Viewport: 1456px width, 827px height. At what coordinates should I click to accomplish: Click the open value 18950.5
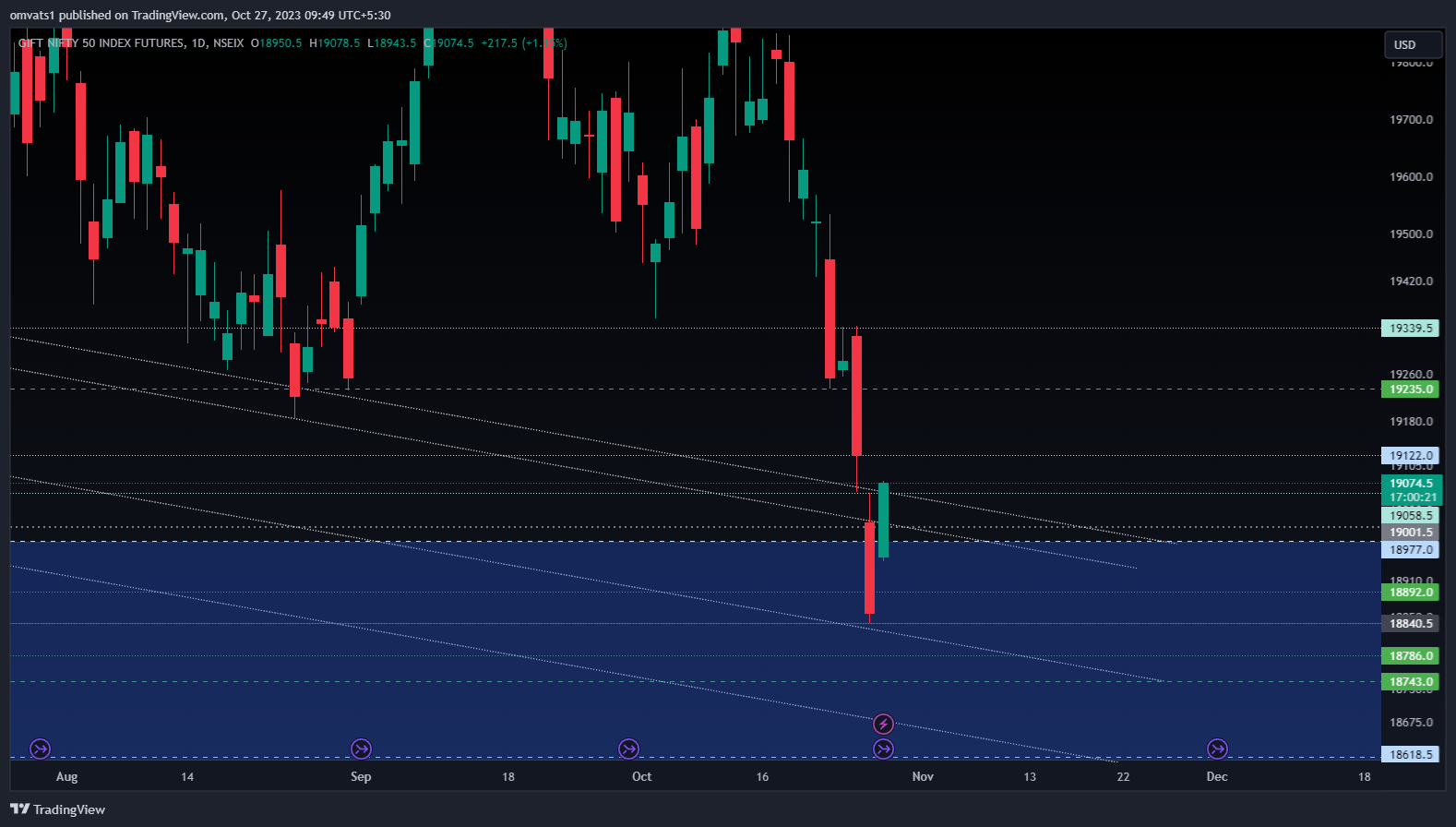(x=280, y=42)
